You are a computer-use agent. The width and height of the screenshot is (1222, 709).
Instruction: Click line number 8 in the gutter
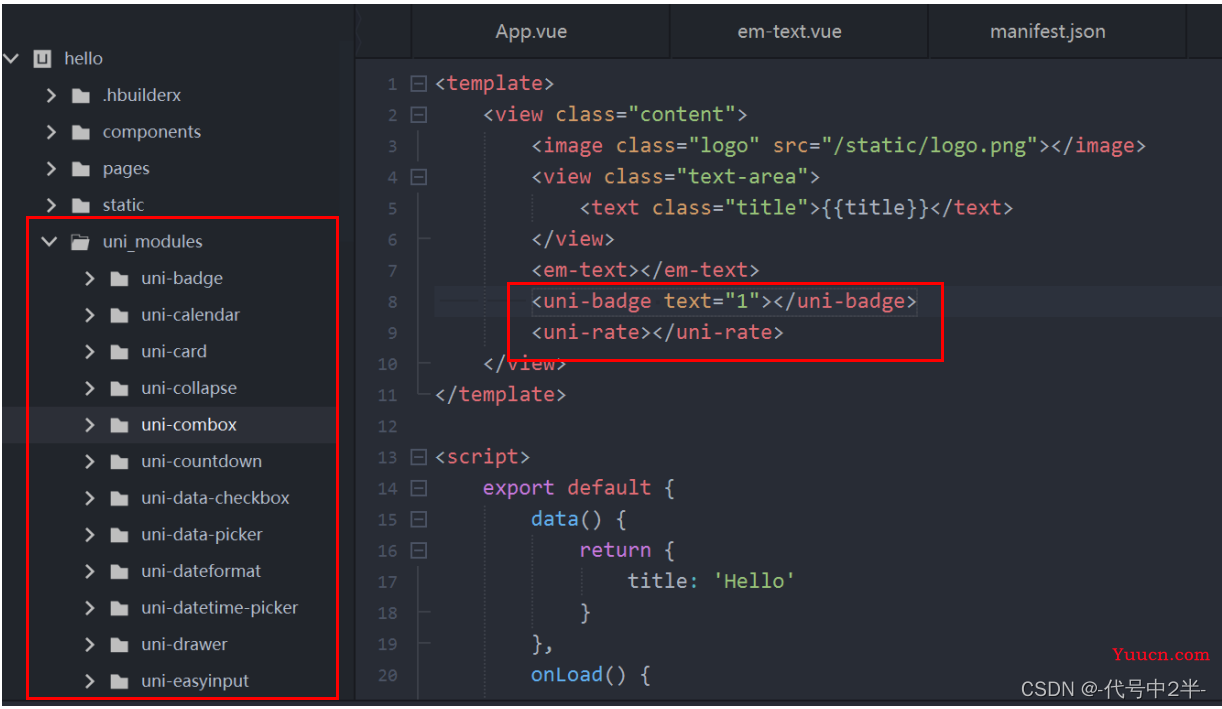tap(392, 302)
